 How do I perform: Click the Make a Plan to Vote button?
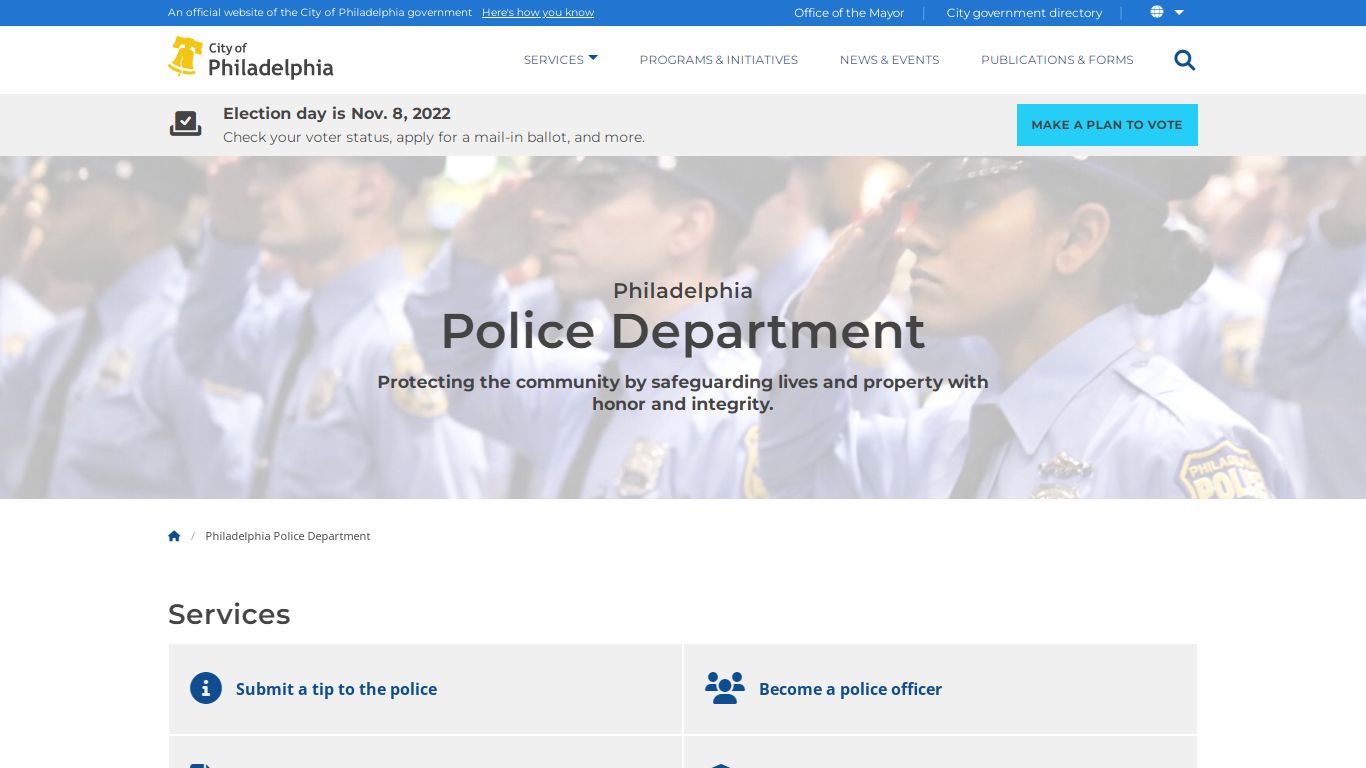pos(1107,125)
